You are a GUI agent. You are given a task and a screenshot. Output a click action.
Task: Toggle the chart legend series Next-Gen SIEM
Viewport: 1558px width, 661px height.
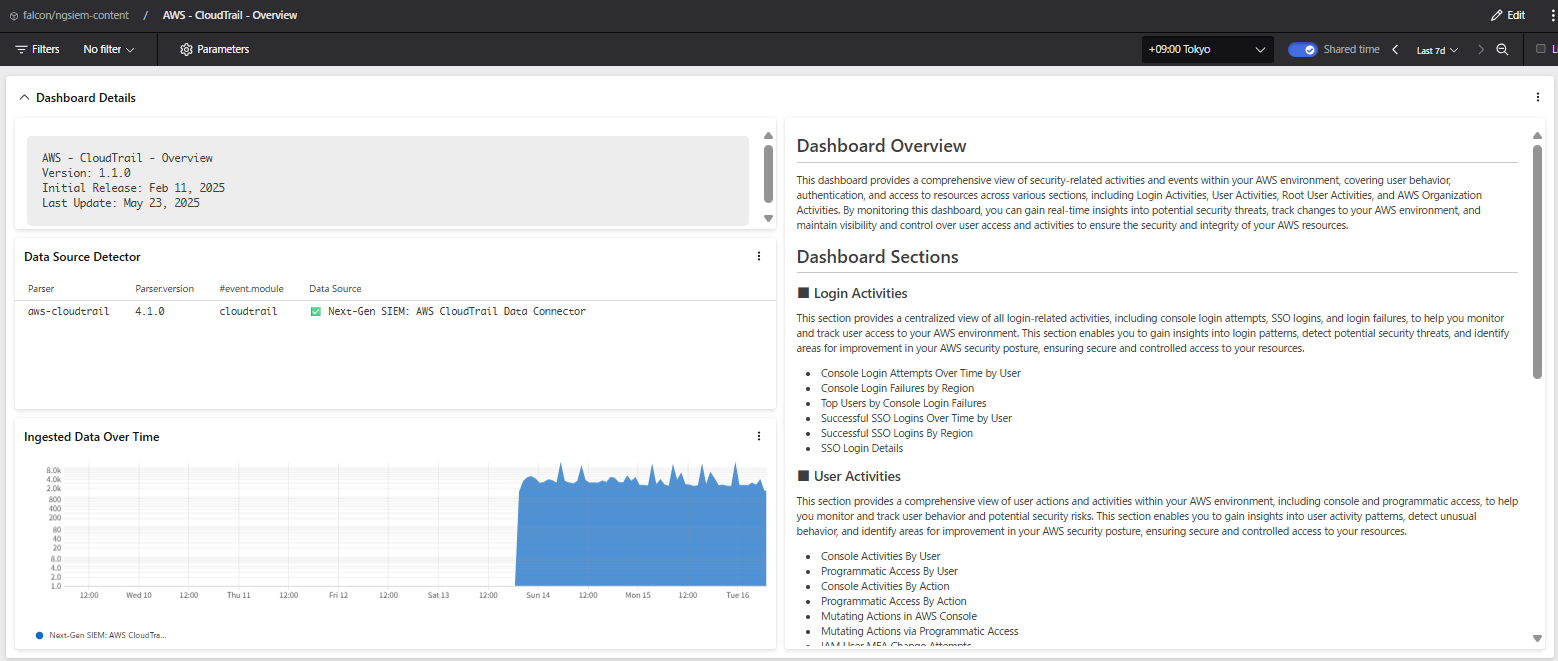pos(100,635)
